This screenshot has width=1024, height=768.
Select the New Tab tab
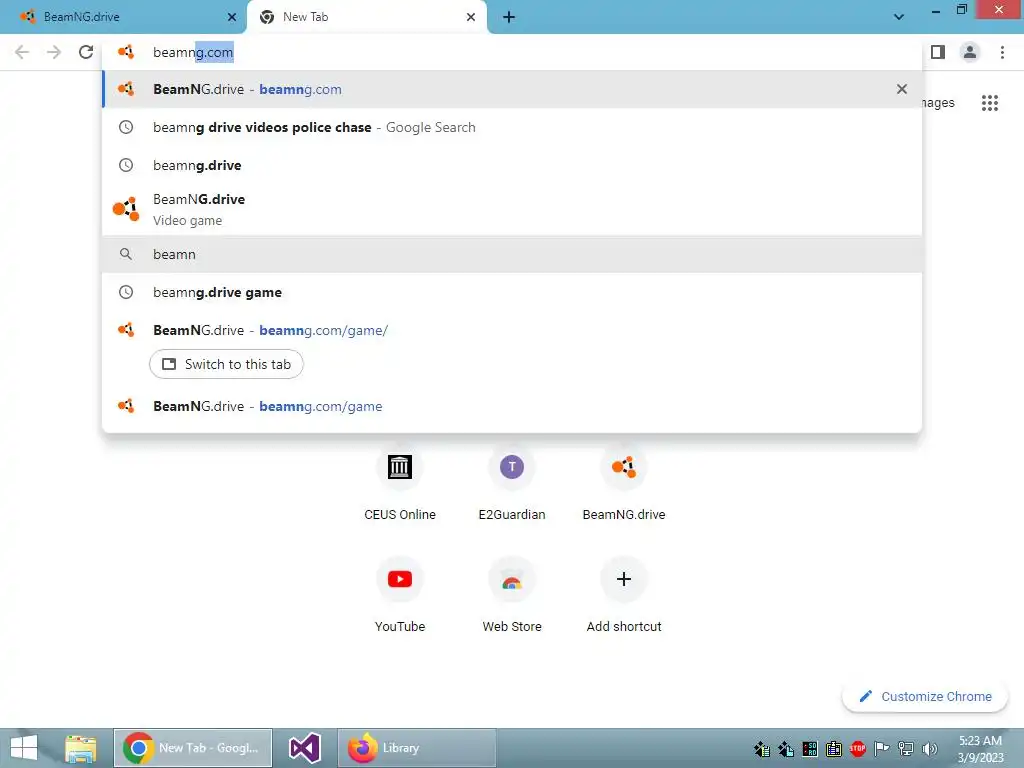(366, 17)
